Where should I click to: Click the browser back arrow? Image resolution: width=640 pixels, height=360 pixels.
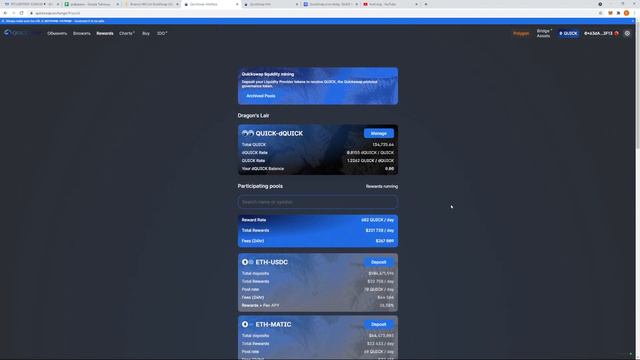click(5, 13)
